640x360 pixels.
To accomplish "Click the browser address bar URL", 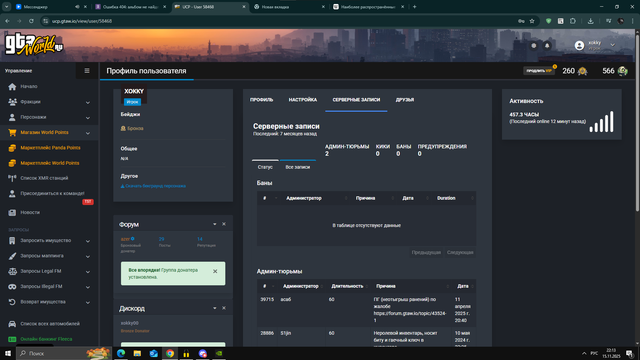I will [82, 21].
